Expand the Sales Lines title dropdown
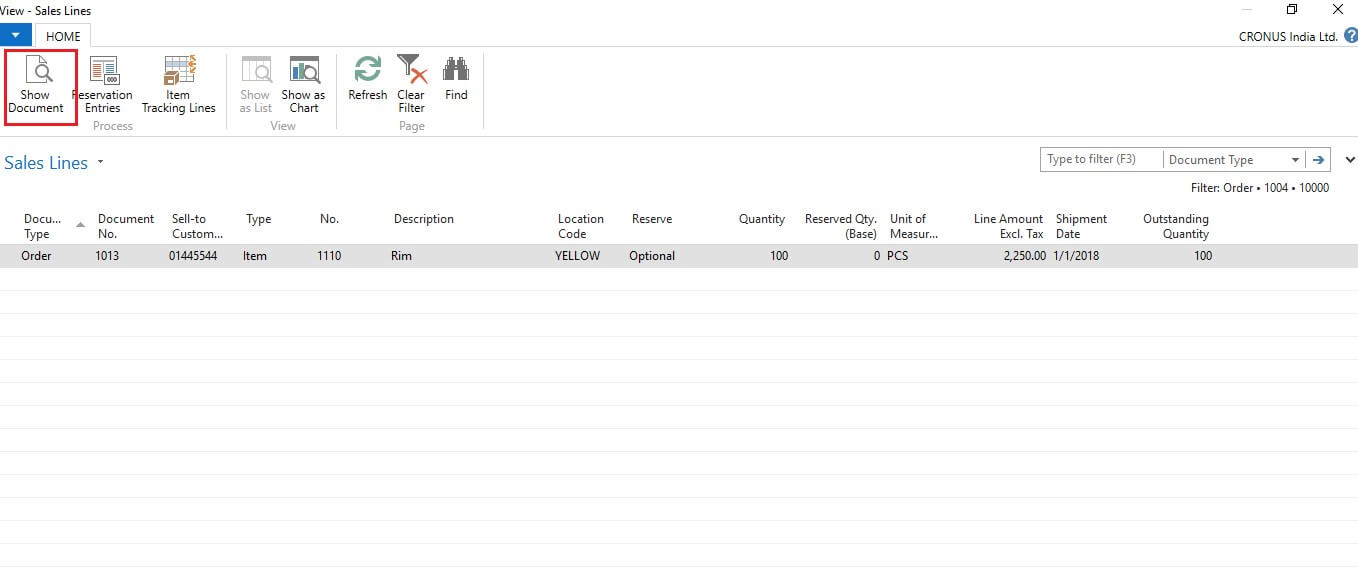The image size is (1358, 574). [100, 163]
